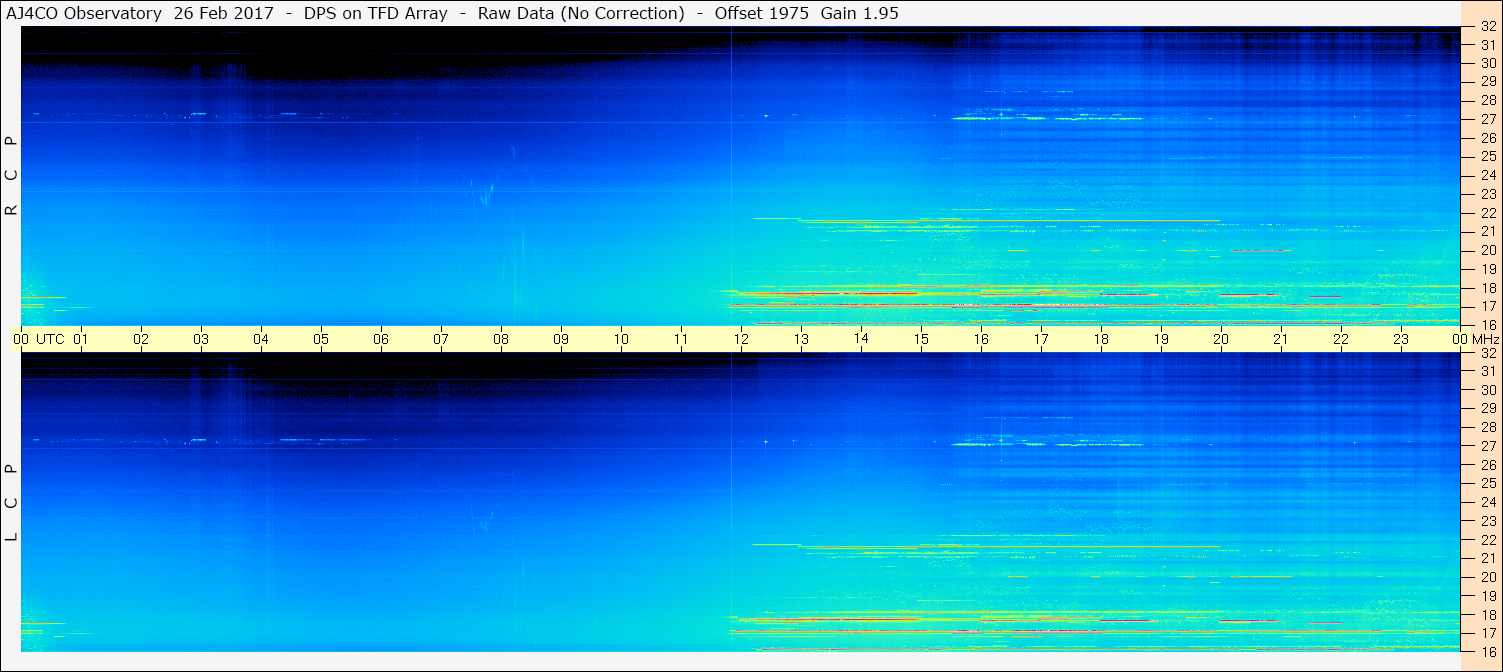The width and height of the screenshot is (1503, 672).
Task: Select the 09 hour tick label
Action: click(x=561, y=339)
